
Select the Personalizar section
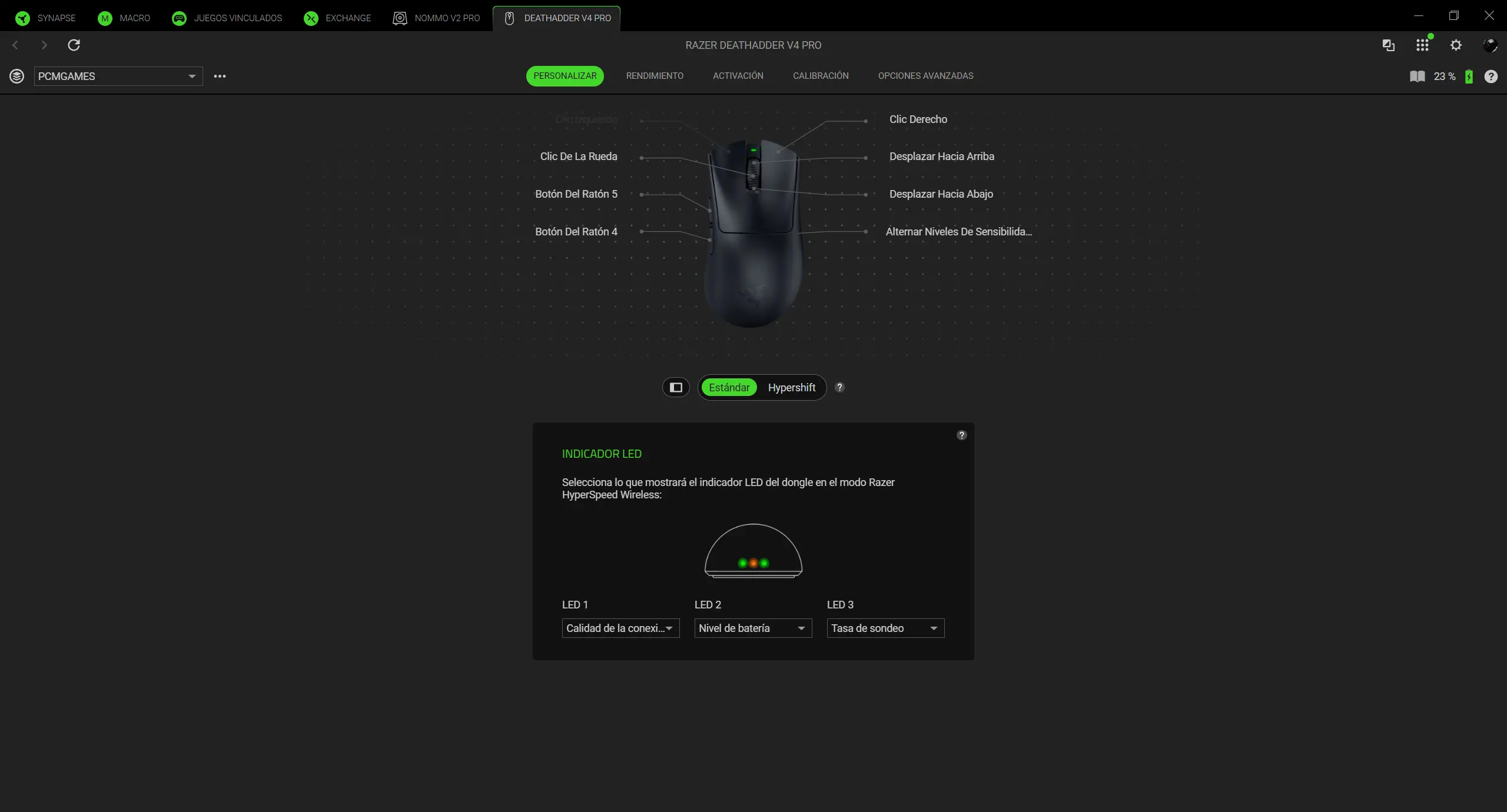(x=565, y=76)
